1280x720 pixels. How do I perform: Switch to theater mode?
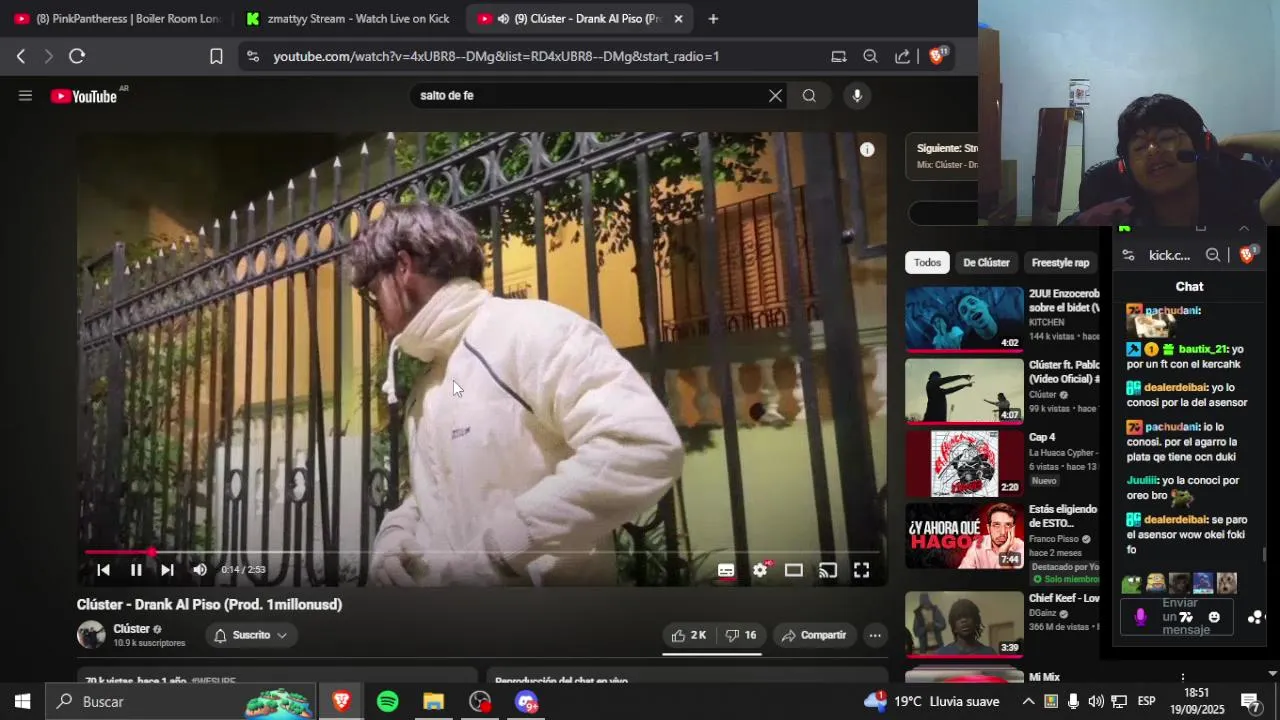click(794, 570)
